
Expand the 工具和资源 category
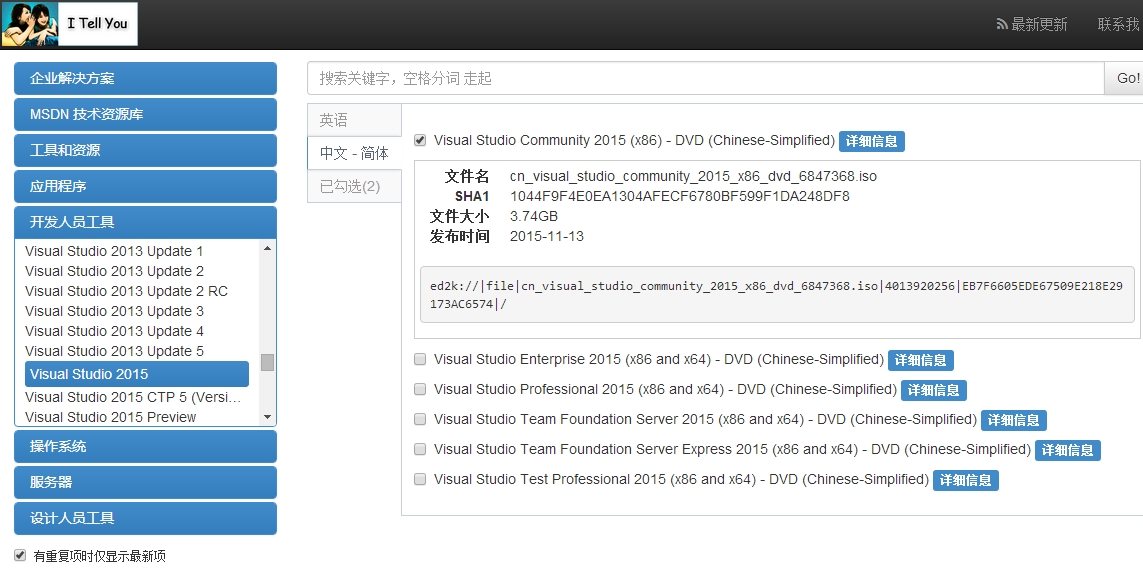tap(145, 151)
